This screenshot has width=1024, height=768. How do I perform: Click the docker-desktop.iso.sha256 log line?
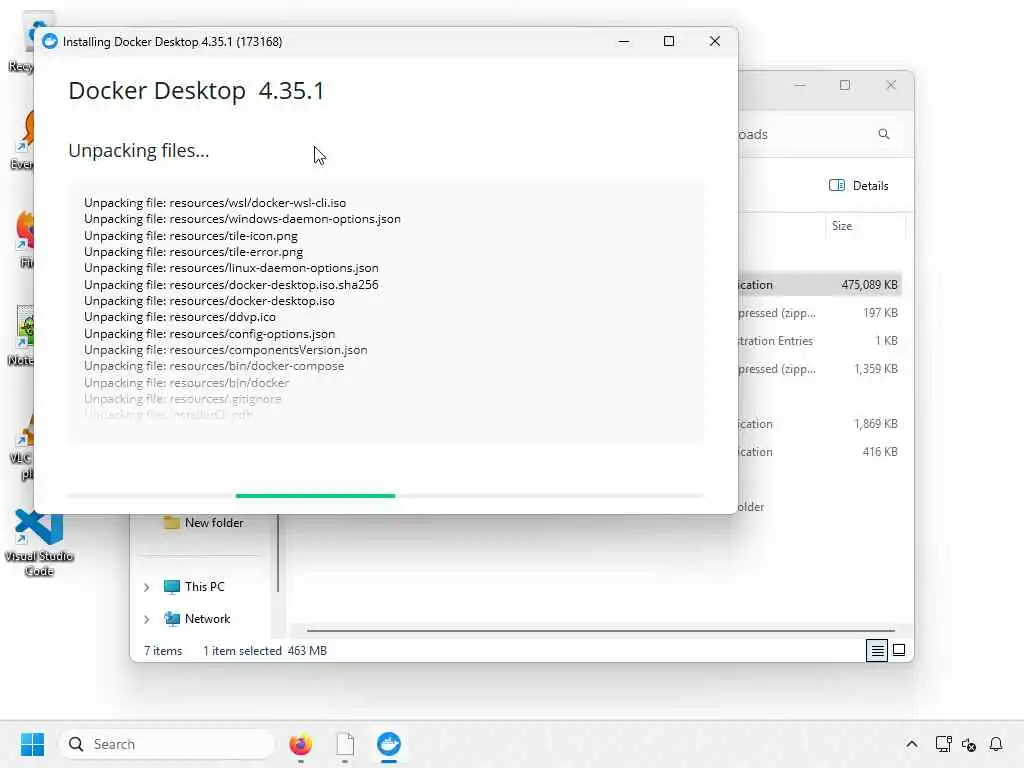click(231, 285)
